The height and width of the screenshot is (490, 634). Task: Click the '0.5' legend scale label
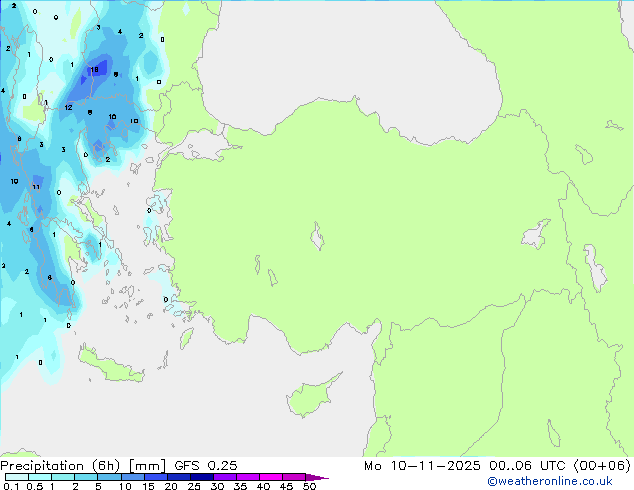(34, 486)
